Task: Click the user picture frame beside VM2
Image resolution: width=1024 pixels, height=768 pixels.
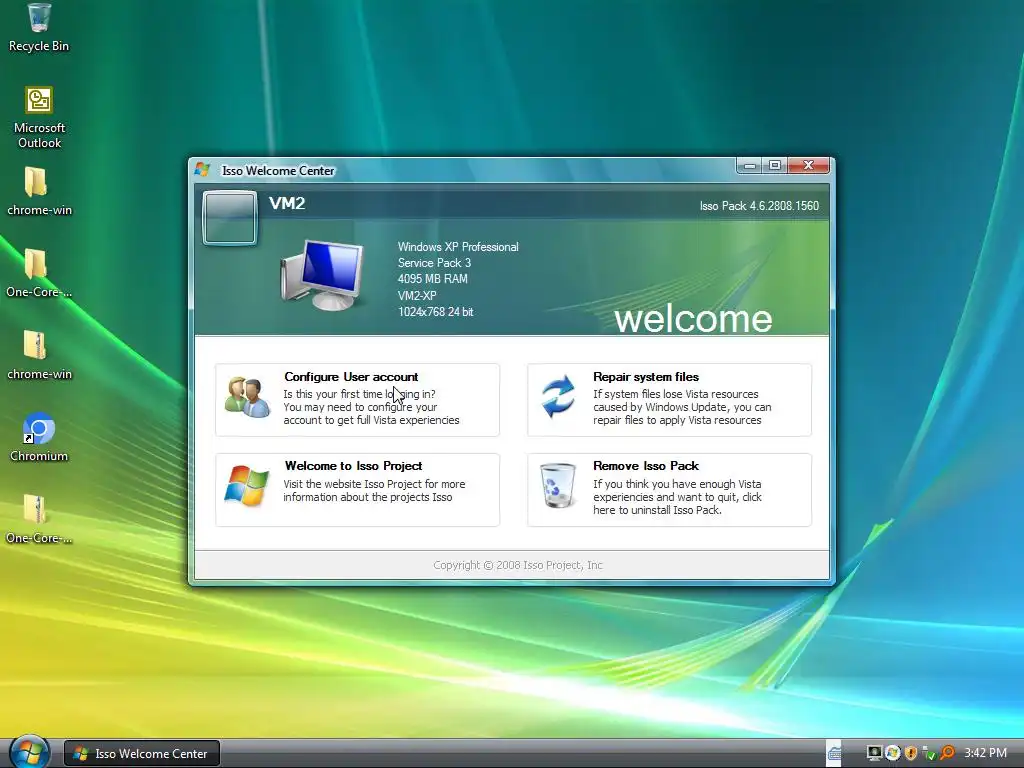Action: [229, 217]
